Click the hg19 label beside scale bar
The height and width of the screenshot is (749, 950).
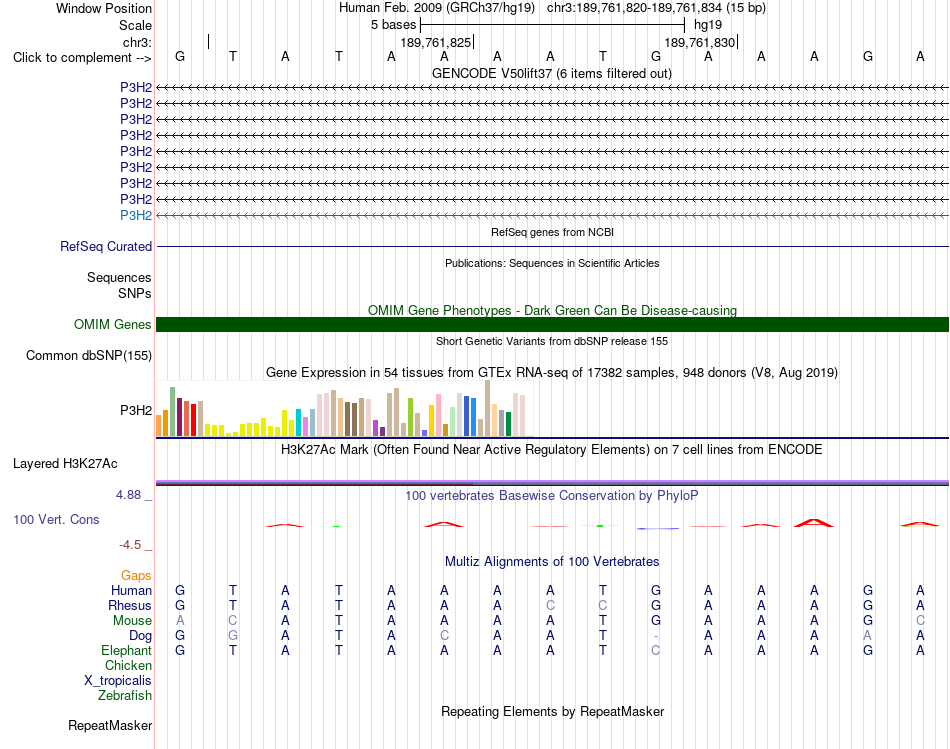[708, 25]
